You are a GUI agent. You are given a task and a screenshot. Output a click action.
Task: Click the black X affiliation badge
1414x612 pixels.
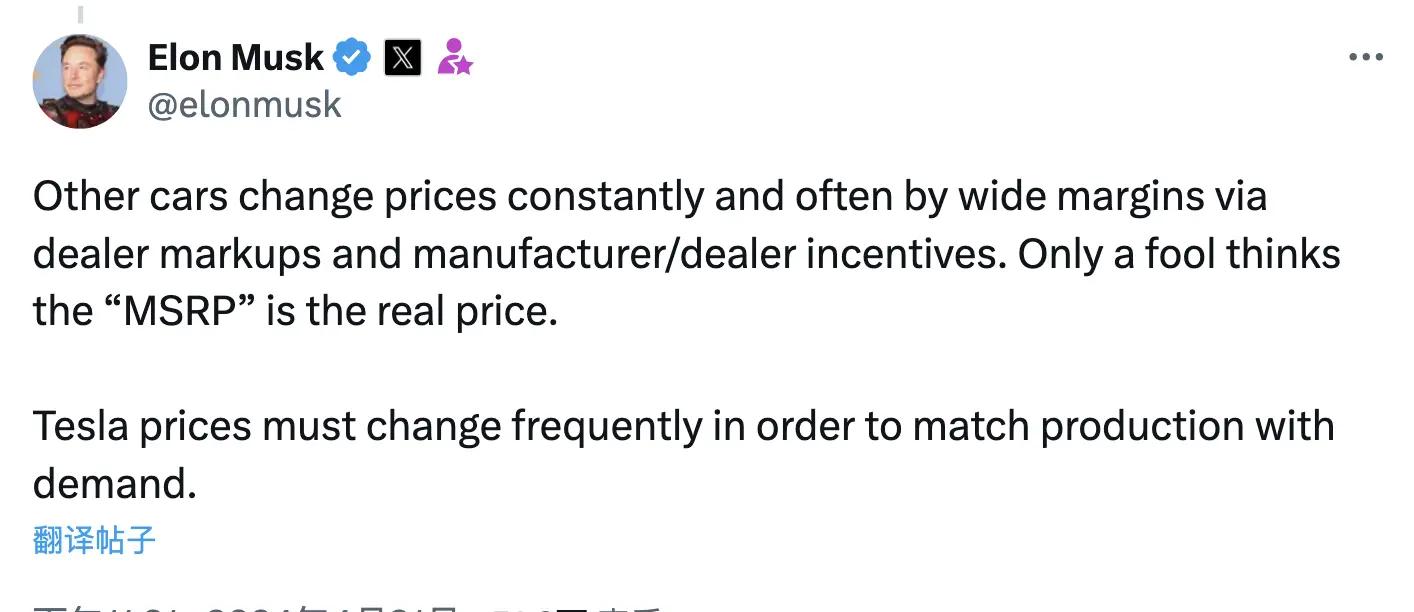point(402,58)
